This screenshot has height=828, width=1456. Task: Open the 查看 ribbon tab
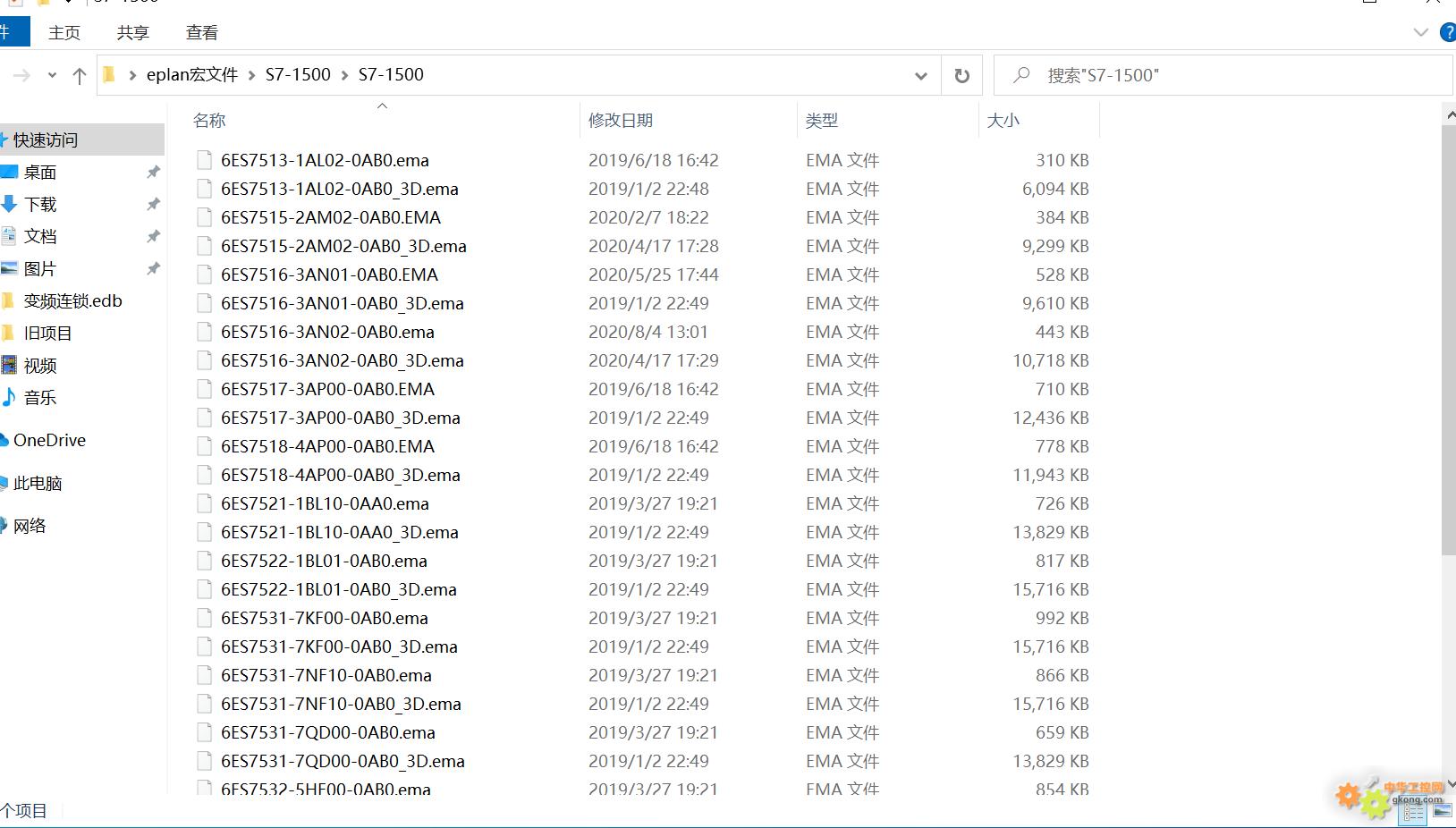click(x=201, y=33)
